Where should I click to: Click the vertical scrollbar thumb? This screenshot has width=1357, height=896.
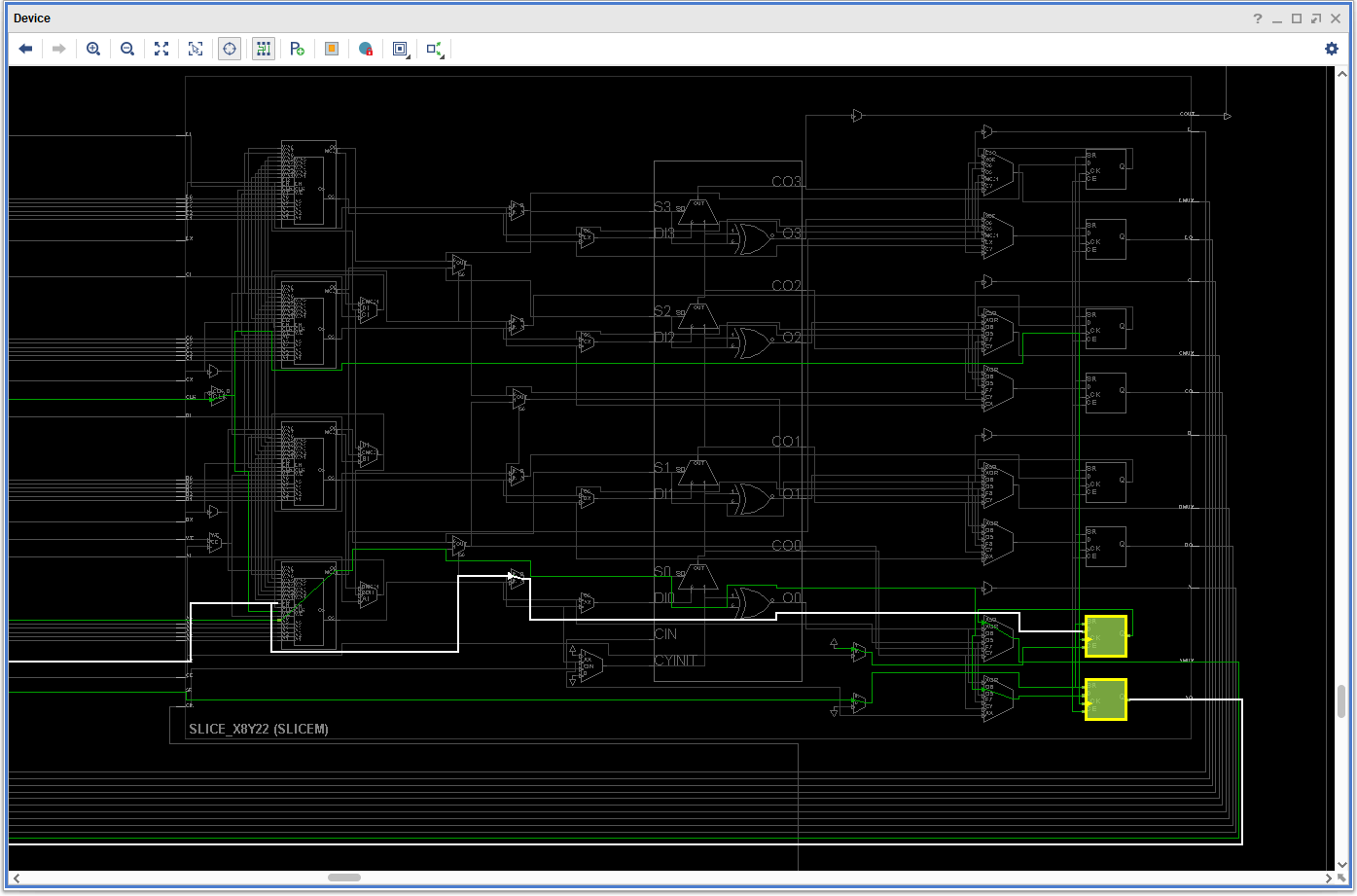pos(1341,699)
